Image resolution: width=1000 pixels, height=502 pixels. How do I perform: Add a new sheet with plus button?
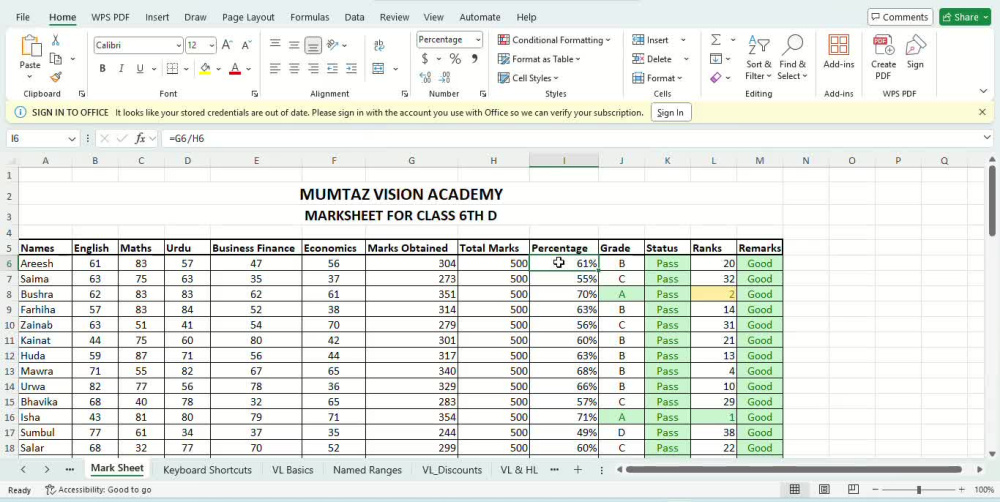(x=578, y=469)
